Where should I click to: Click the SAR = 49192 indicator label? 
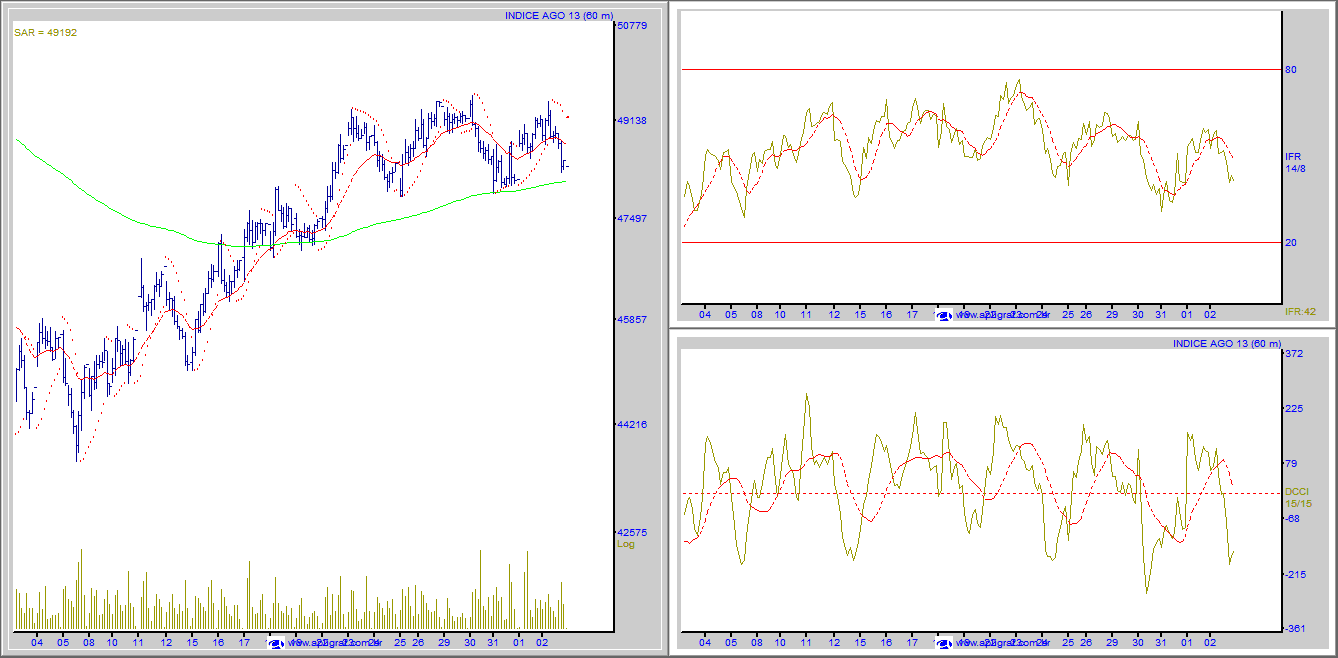(45, 33)
